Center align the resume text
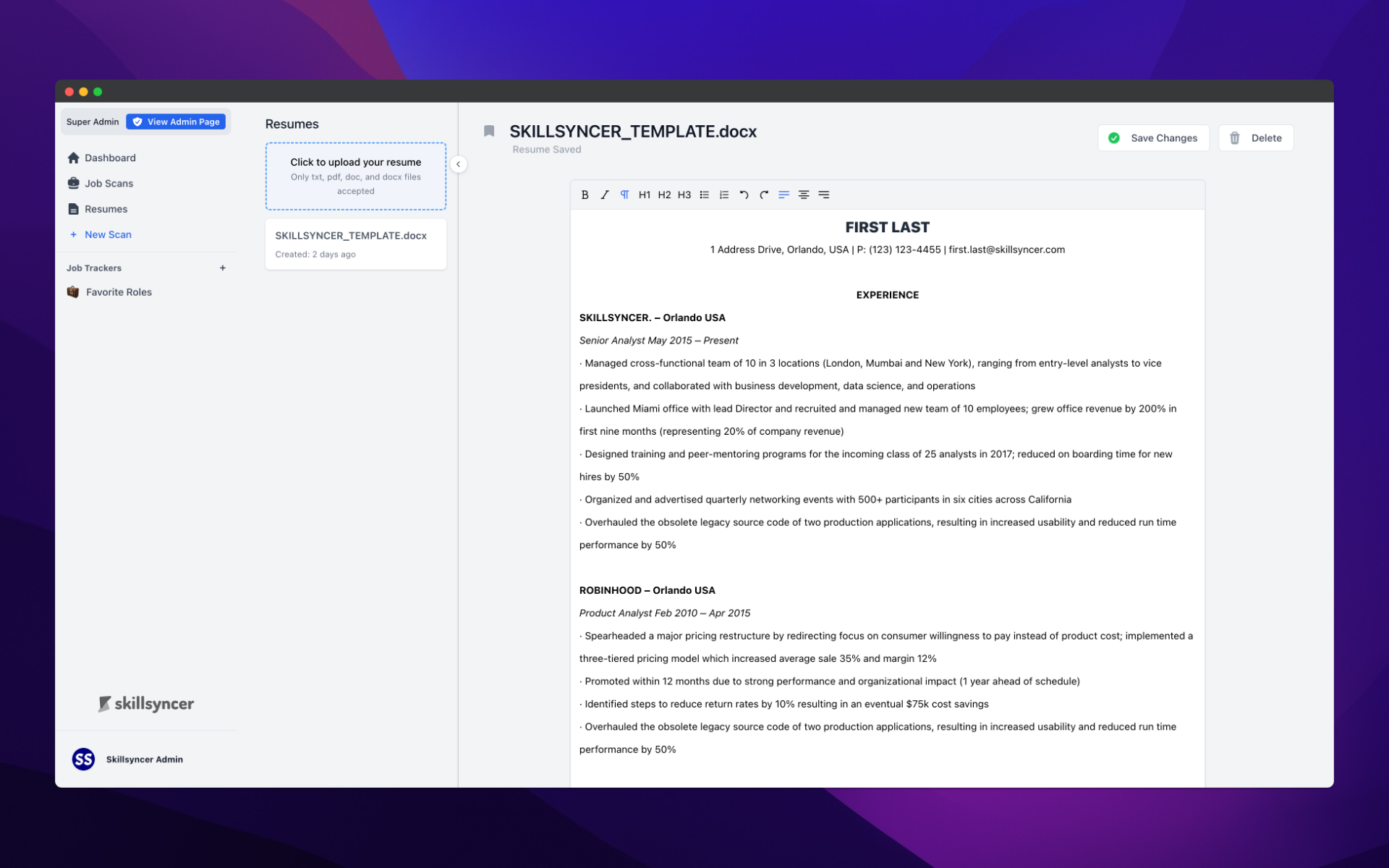Viewport: 1389px width, 868px height. pyautogui.click(x=804, y=195)
